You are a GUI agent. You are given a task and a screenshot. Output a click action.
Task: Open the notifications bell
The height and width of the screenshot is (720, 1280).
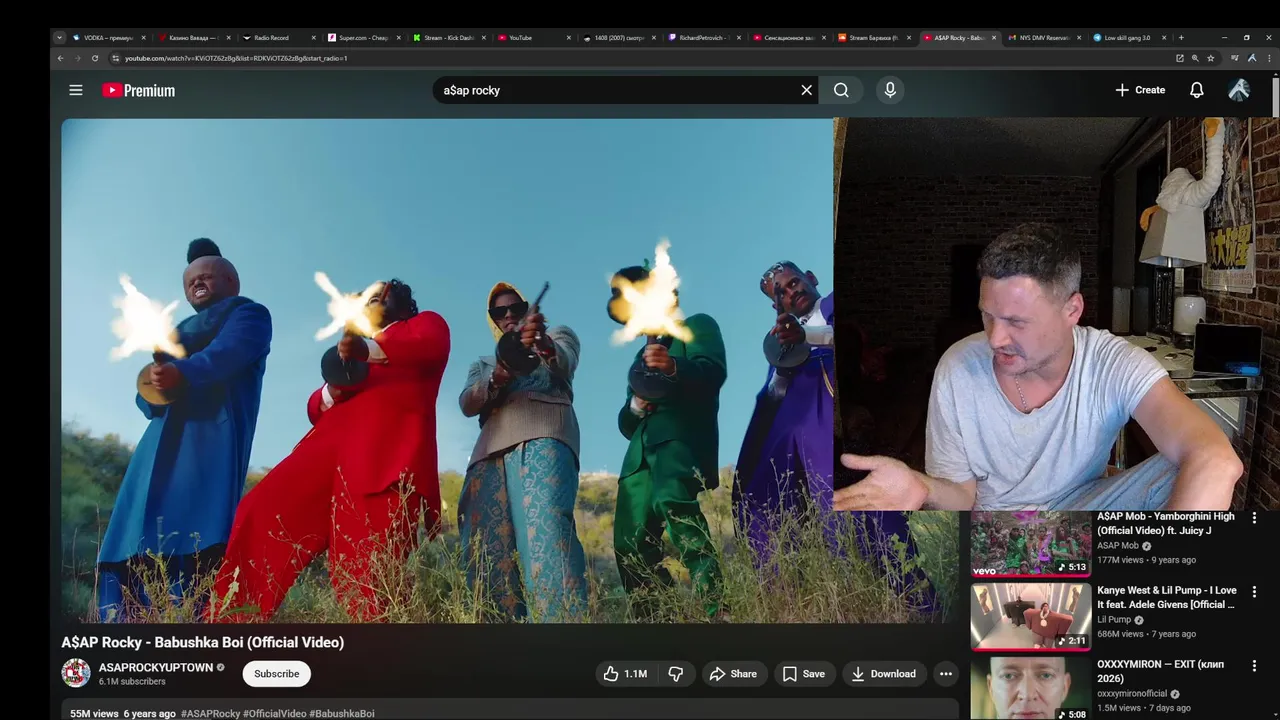coord(1196,90)
